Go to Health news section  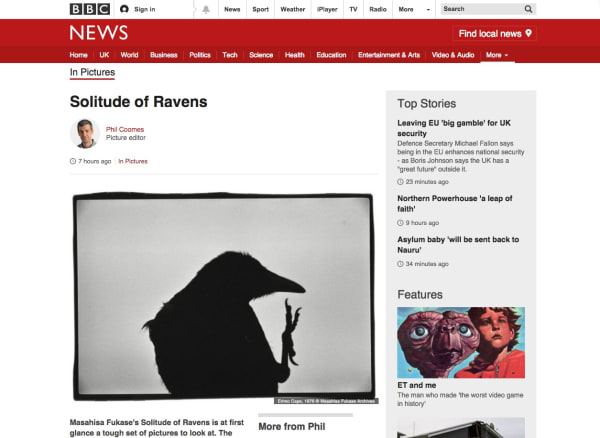tap(295, 55)
